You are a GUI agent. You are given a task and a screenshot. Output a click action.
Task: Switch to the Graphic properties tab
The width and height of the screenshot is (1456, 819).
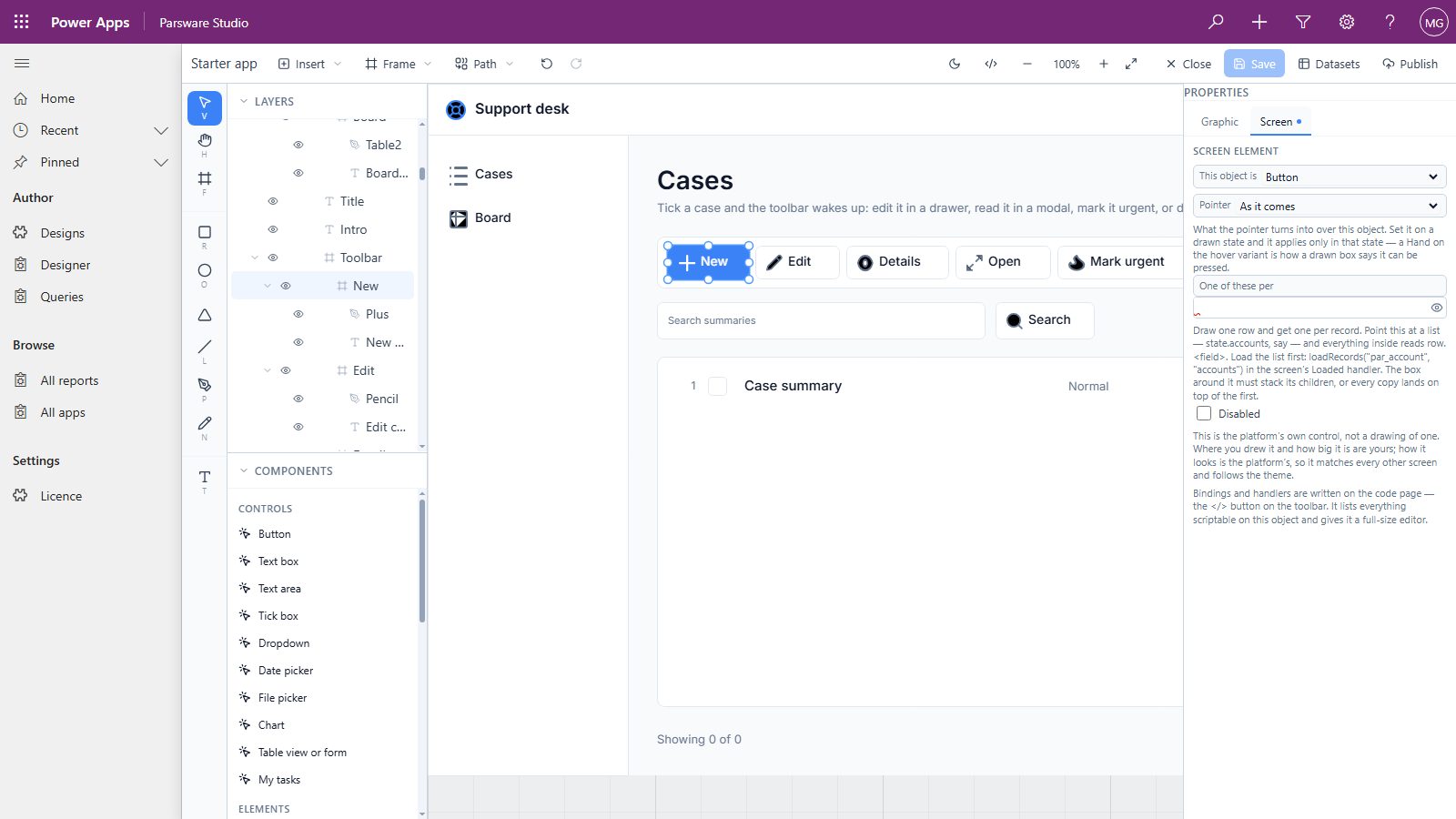[1219, 122]
